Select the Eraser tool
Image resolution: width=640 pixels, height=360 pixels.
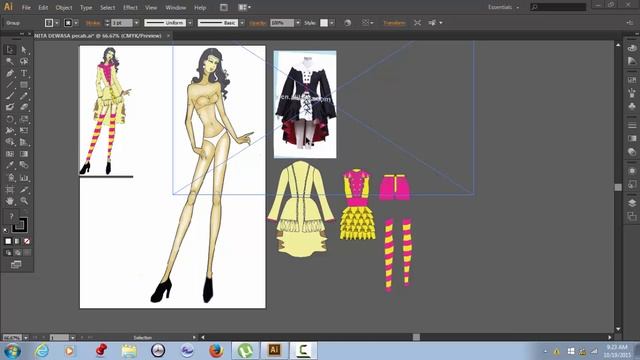(24, 107)
